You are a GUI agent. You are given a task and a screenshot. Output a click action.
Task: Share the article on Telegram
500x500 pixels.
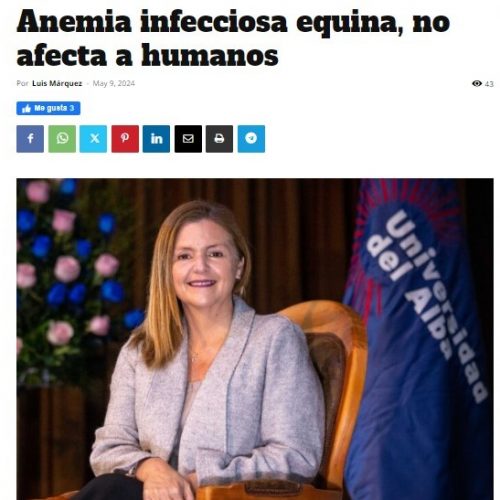pos(251,139)
